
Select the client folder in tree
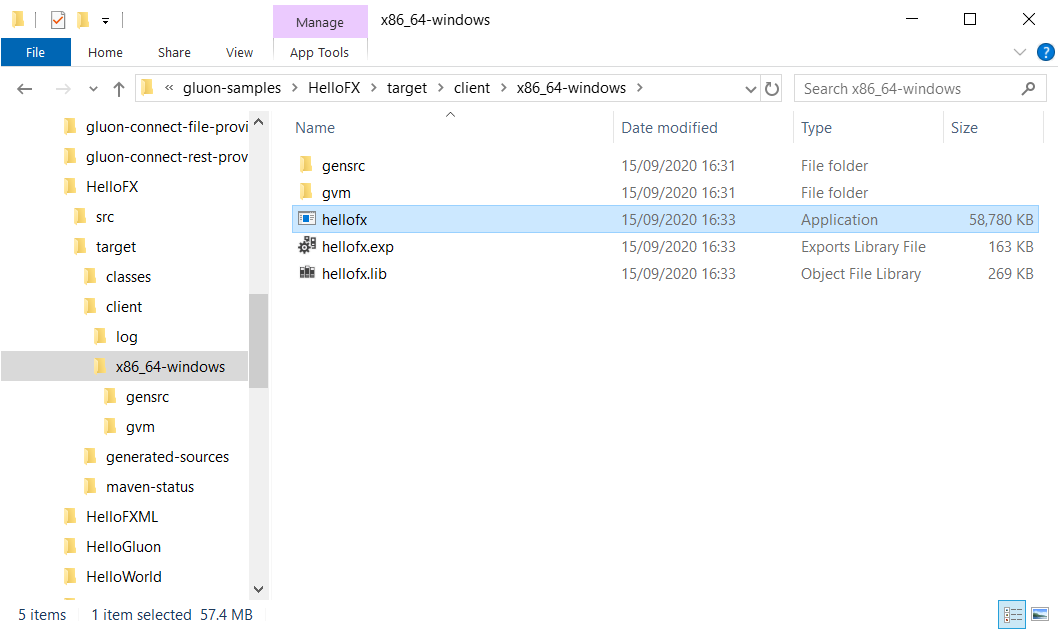(x=123, y=307)
